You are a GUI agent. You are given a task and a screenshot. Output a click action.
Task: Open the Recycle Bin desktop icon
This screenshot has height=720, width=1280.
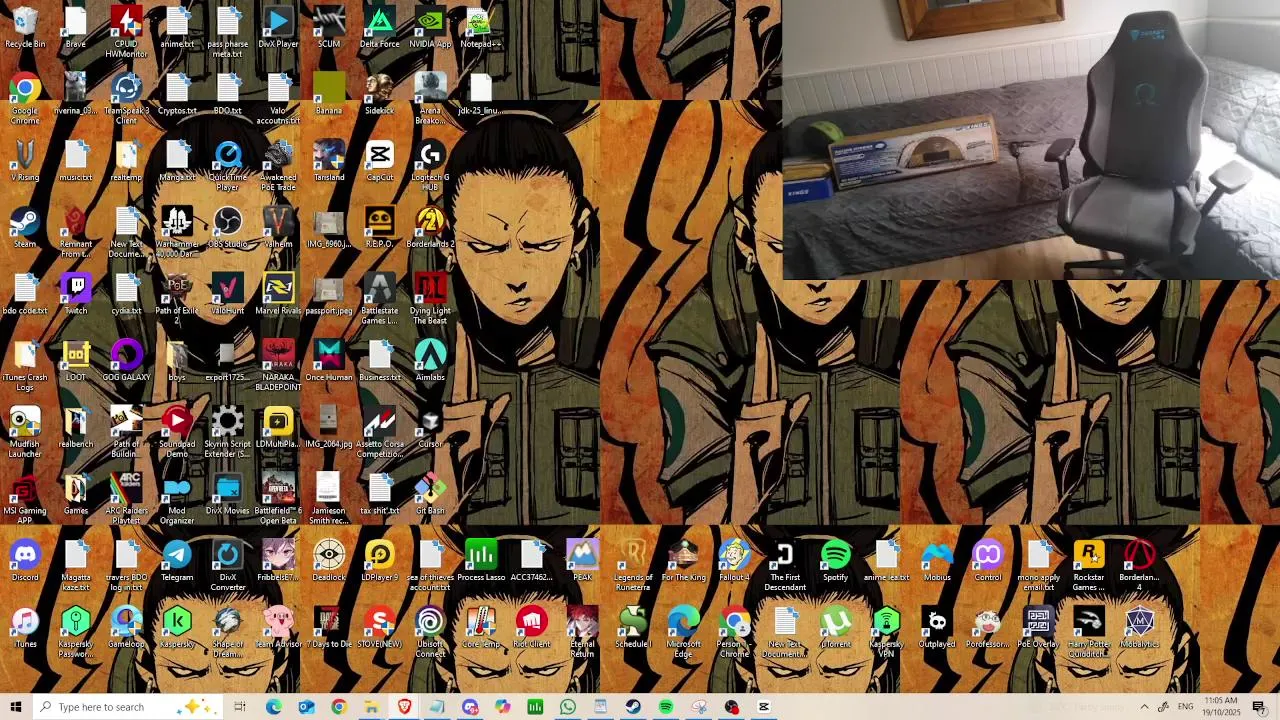point(25,28)
